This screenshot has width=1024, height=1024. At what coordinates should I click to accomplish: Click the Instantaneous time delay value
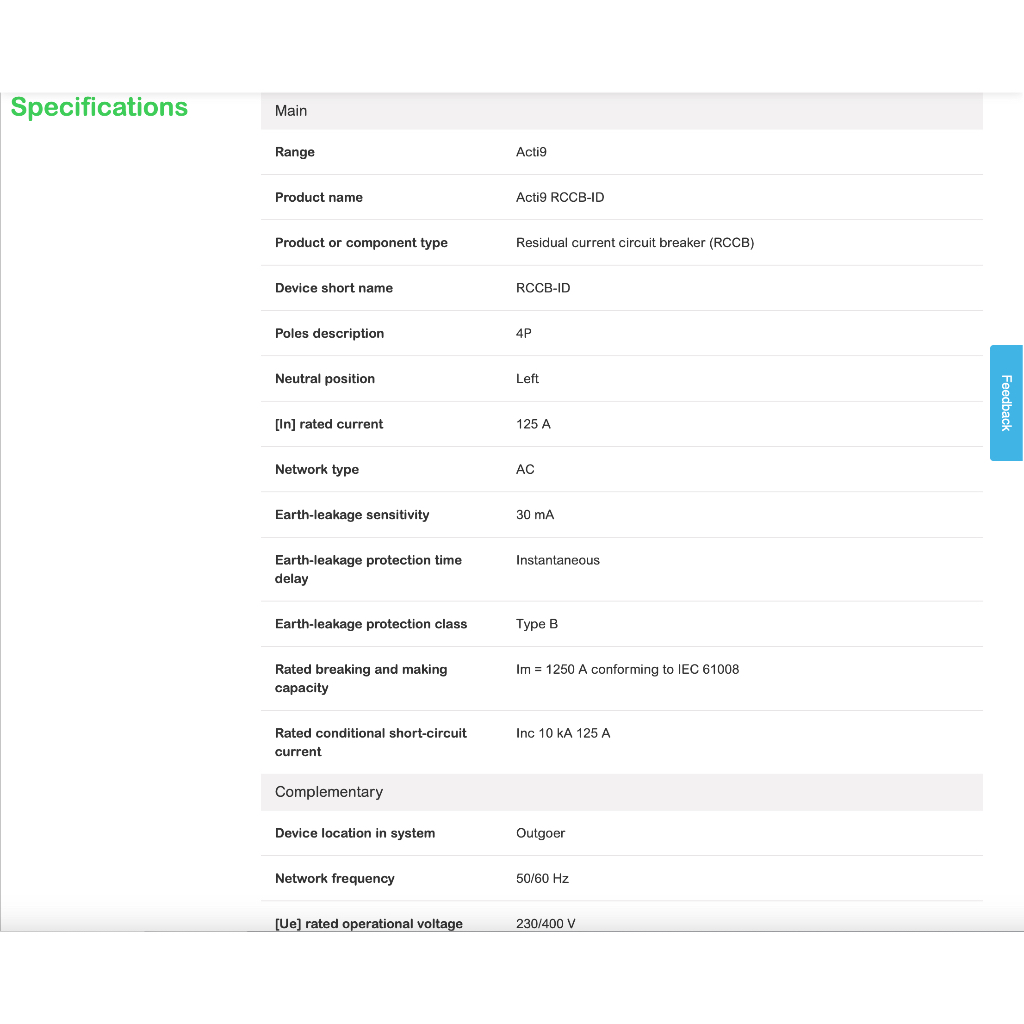(558, 560)
